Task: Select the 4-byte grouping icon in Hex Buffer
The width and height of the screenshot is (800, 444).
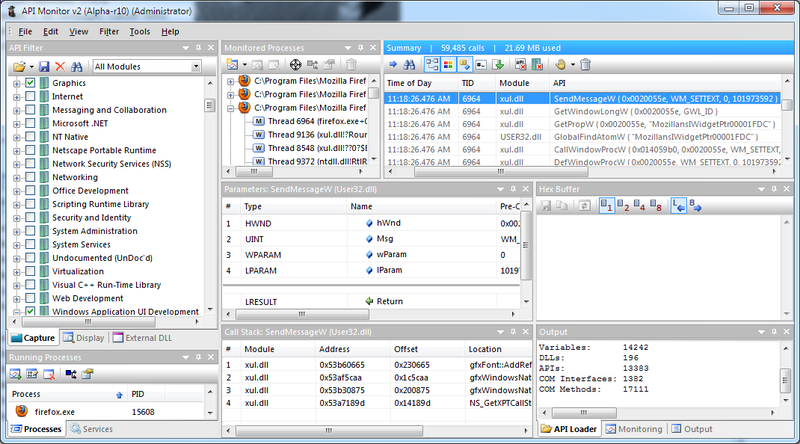Action: pos(639,206)
